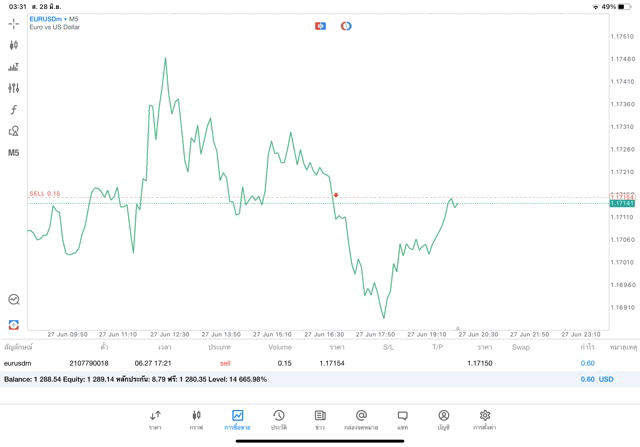The image size is (640, 447).
Task: Tap the ราคา quotes tab icon
Action: (155, 419)
